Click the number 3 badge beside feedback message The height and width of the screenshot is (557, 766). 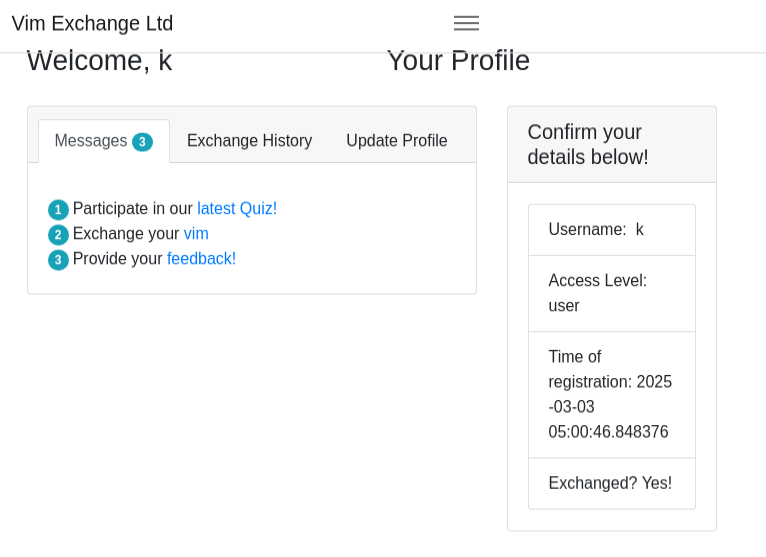[x=58, y=260]
